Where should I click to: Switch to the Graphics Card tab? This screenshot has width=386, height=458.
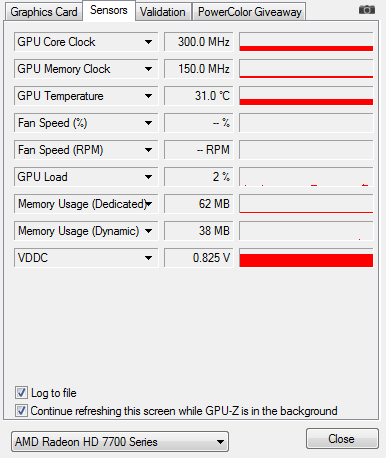pyautogui.click(x=44, y=12)
